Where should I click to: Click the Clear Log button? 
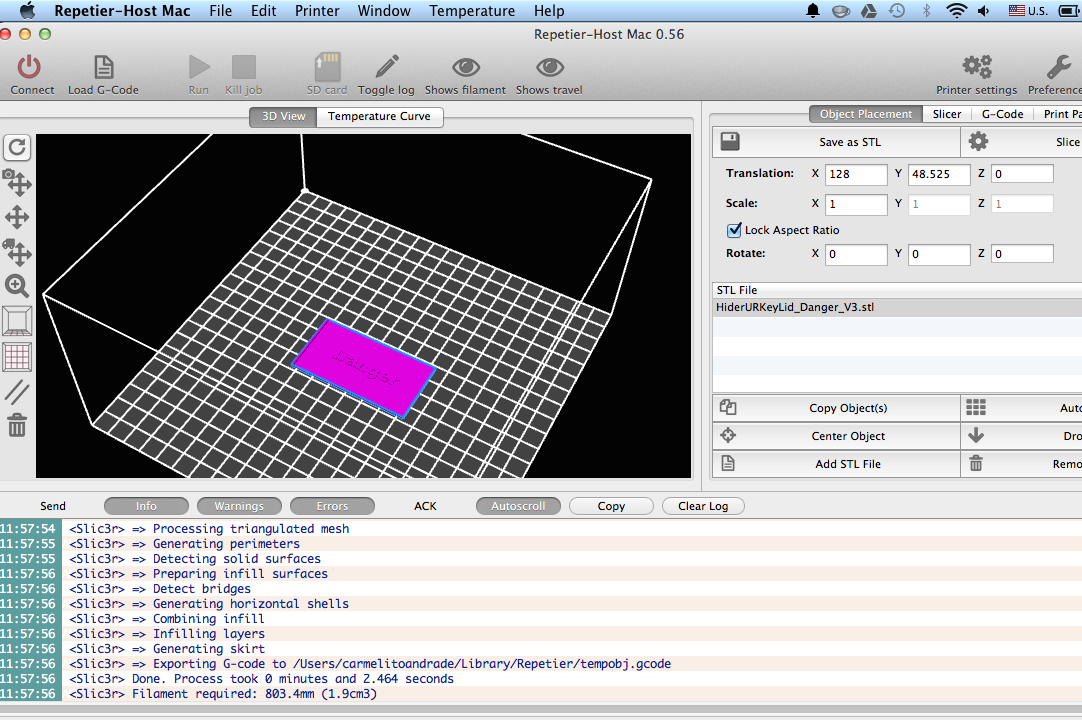pos(703,506)
